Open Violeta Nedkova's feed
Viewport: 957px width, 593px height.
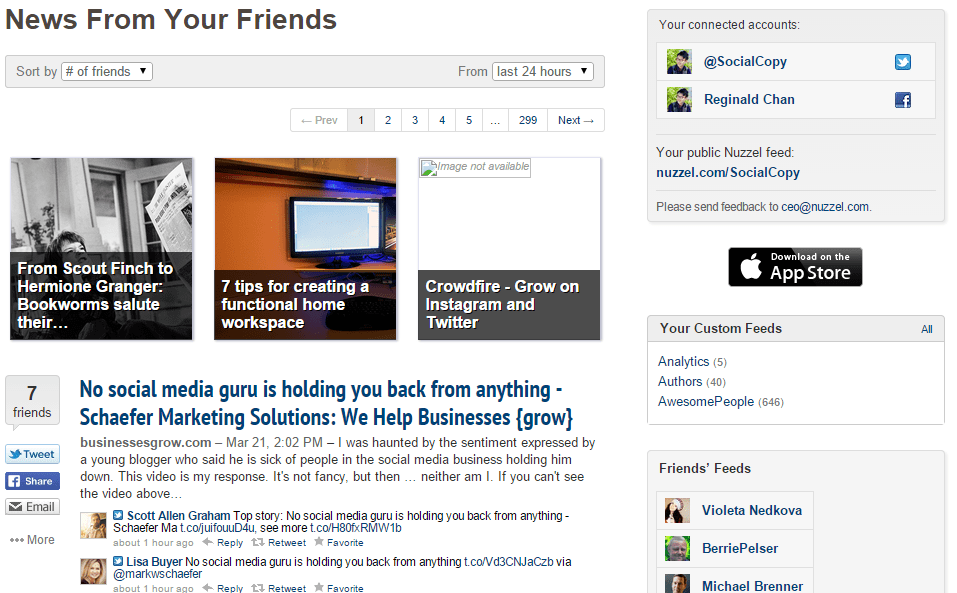pyautogui.click(x=752, y=511)
